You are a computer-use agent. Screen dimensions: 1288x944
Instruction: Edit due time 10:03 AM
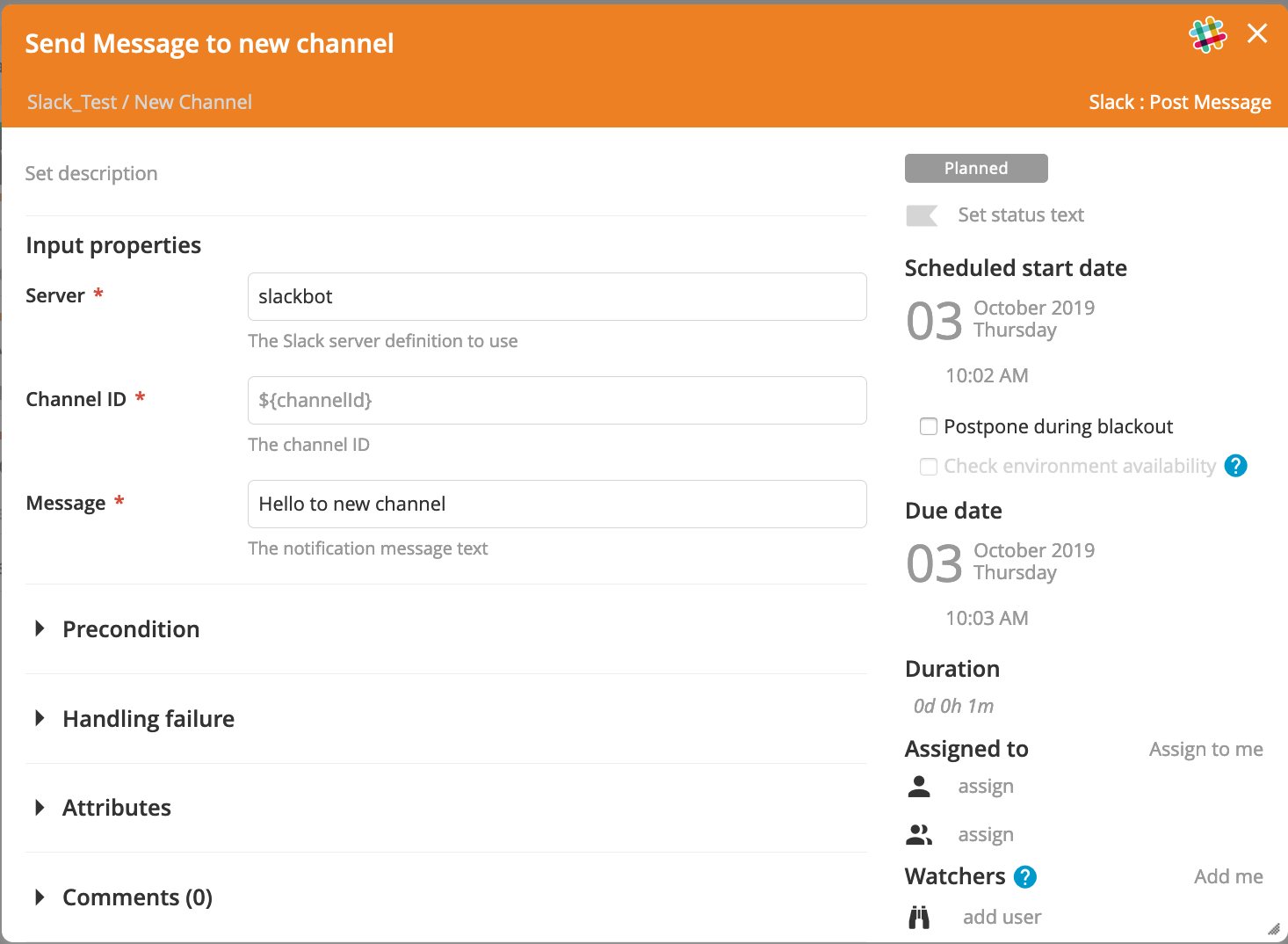[987, 618]
